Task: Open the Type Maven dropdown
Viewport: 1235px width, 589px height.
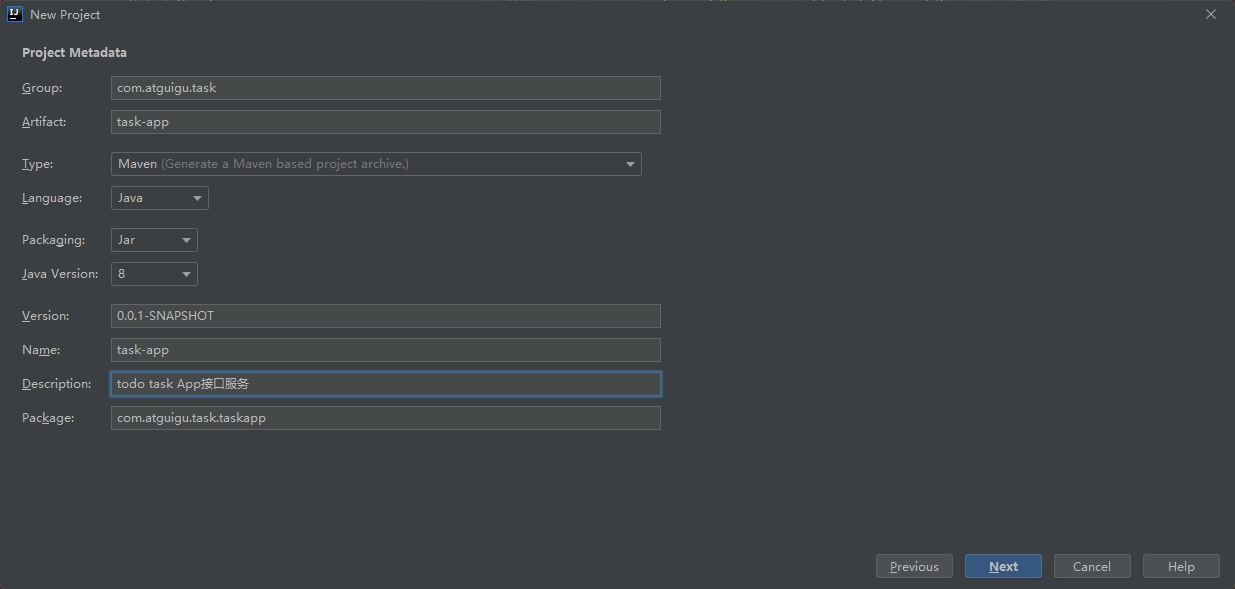Action: (376, 164)
